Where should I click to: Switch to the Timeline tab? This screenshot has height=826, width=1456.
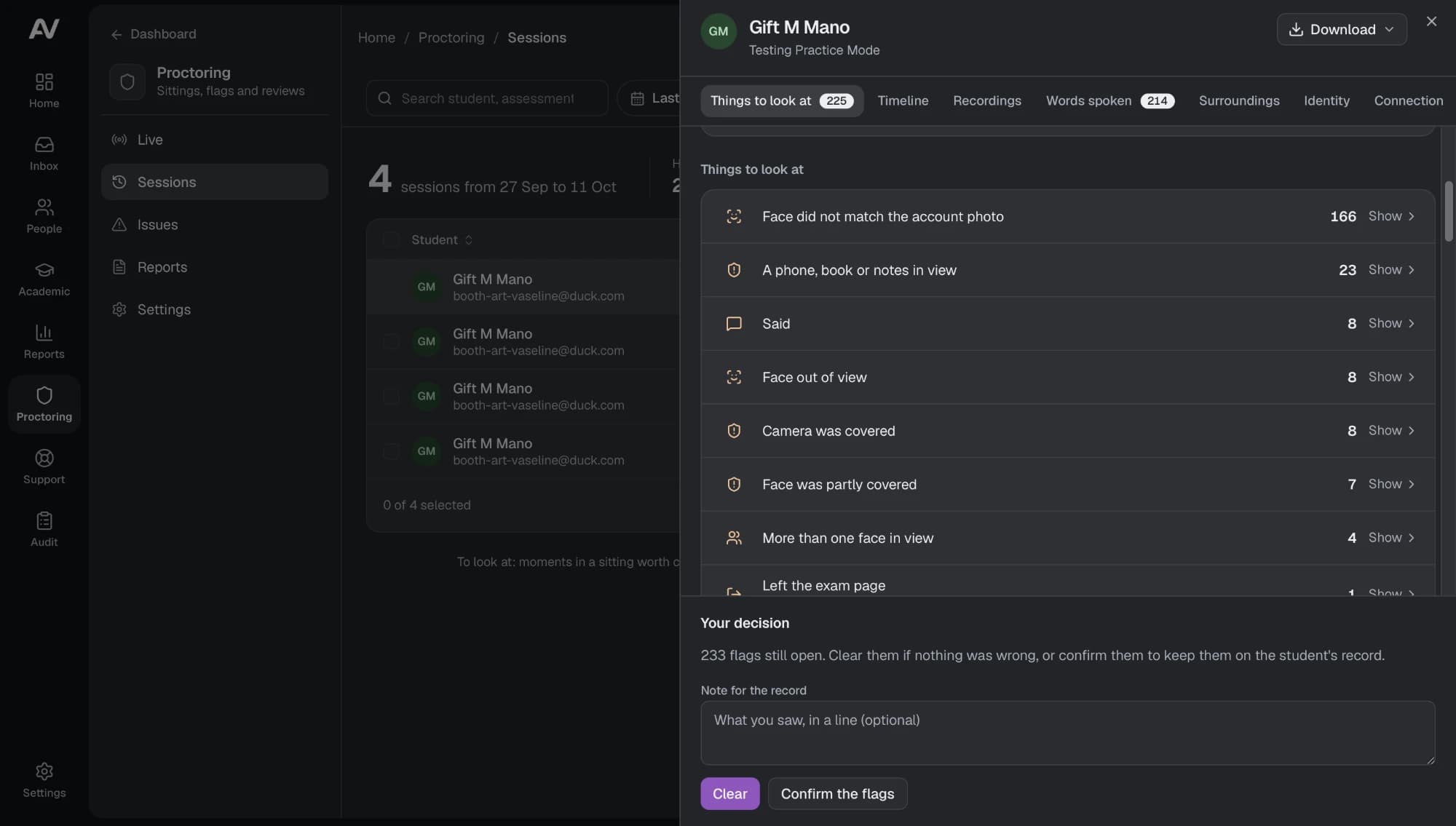point(903,101)
